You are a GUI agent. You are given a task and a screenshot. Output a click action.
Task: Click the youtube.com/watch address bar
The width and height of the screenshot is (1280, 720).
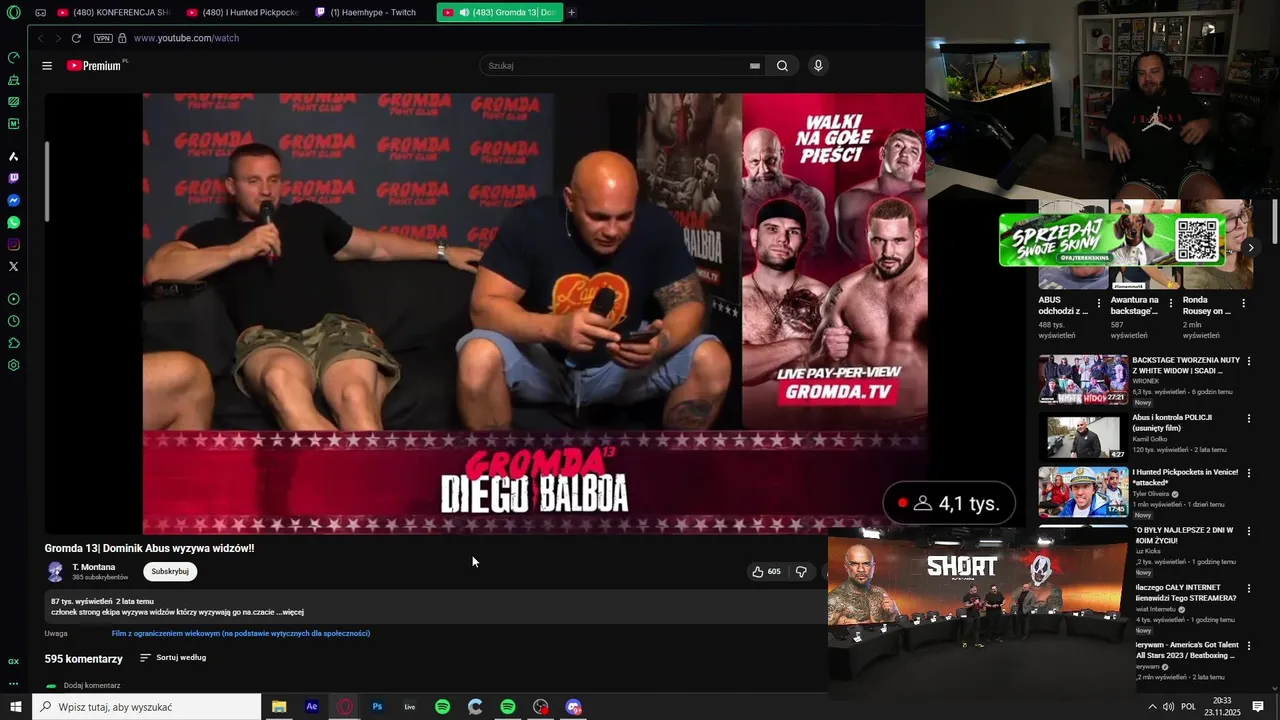(x=186, y=38)
